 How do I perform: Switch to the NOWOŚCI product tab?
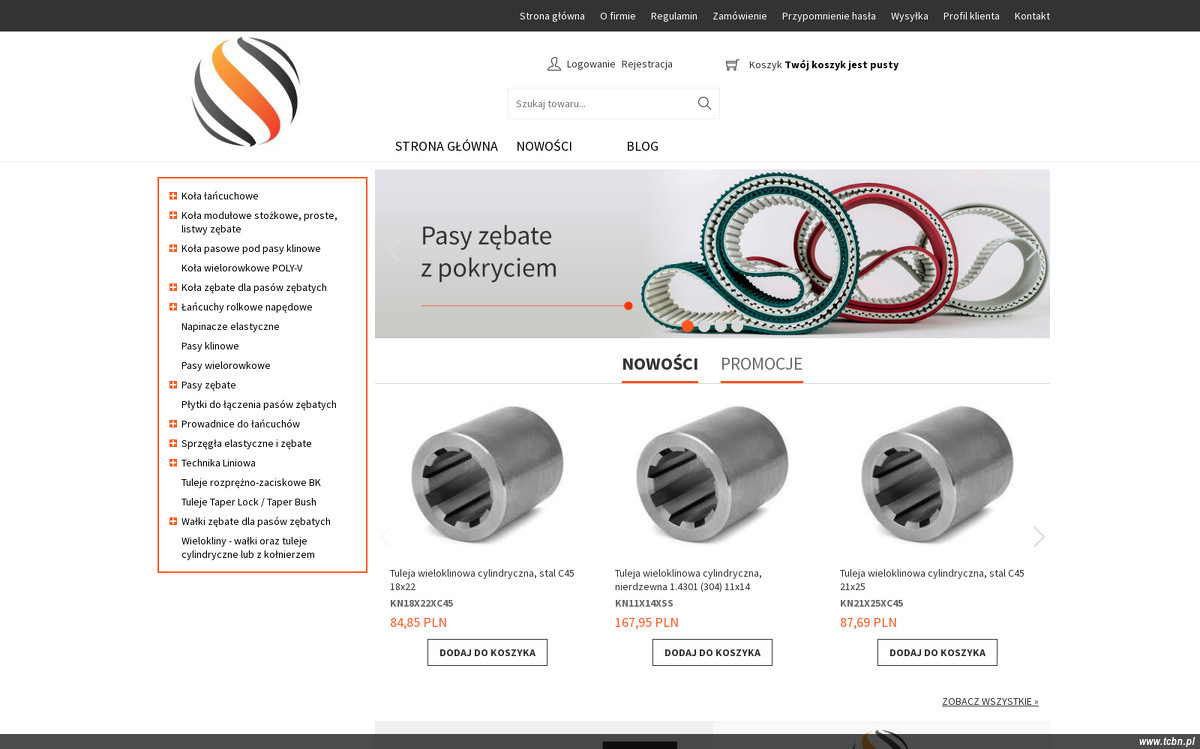pyautogui.click(x=660, y=364)
